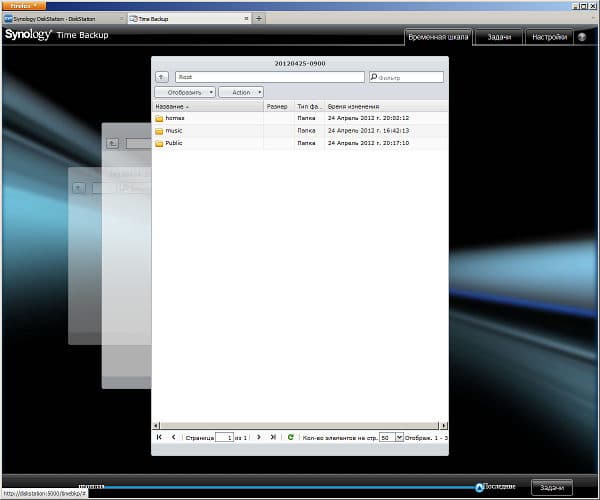Sort by the Размер column header

(x=279, y=106)
